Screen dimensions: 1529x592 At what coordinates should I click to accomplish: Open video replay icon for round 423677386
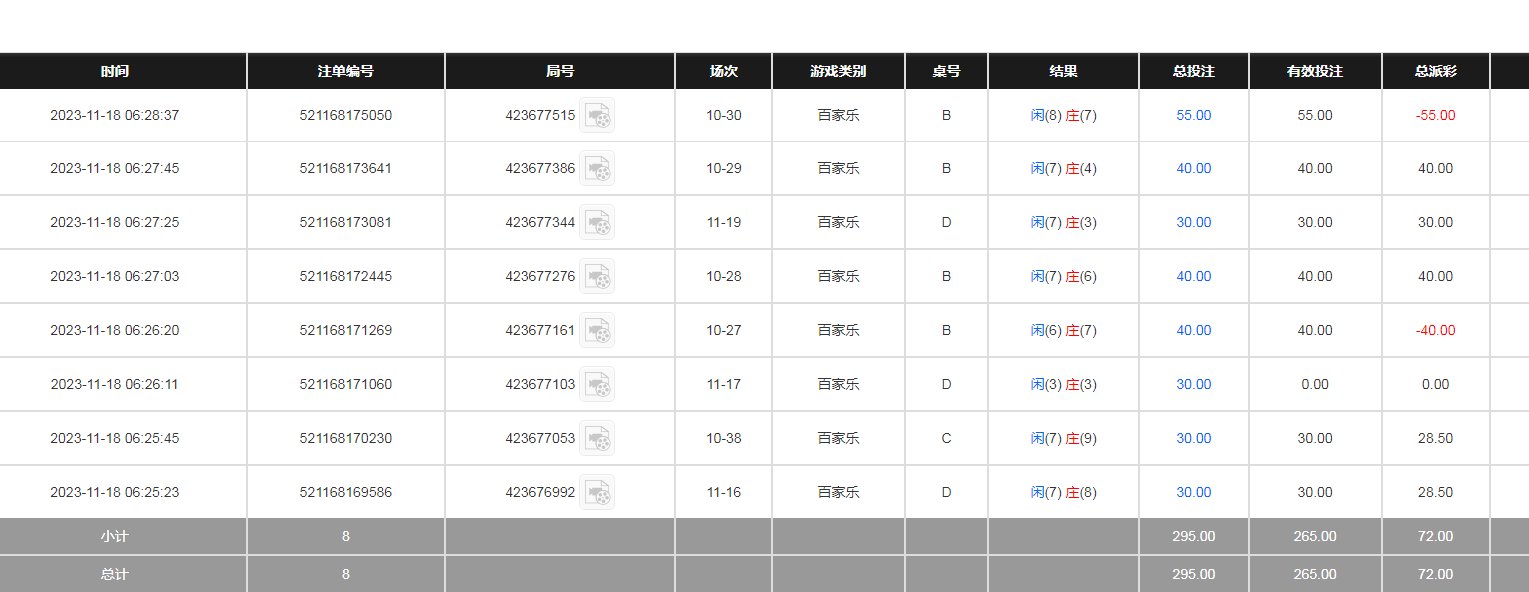point(597,169)
